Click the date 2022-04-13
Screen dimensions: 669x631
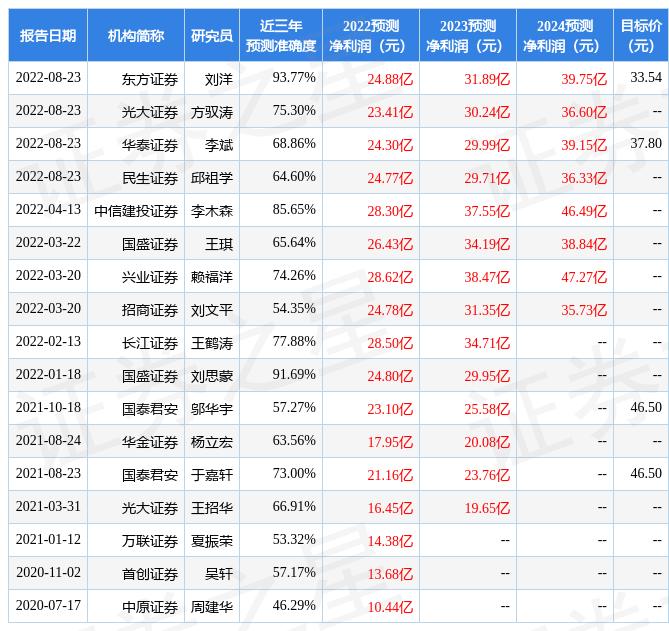click(48, 209)
